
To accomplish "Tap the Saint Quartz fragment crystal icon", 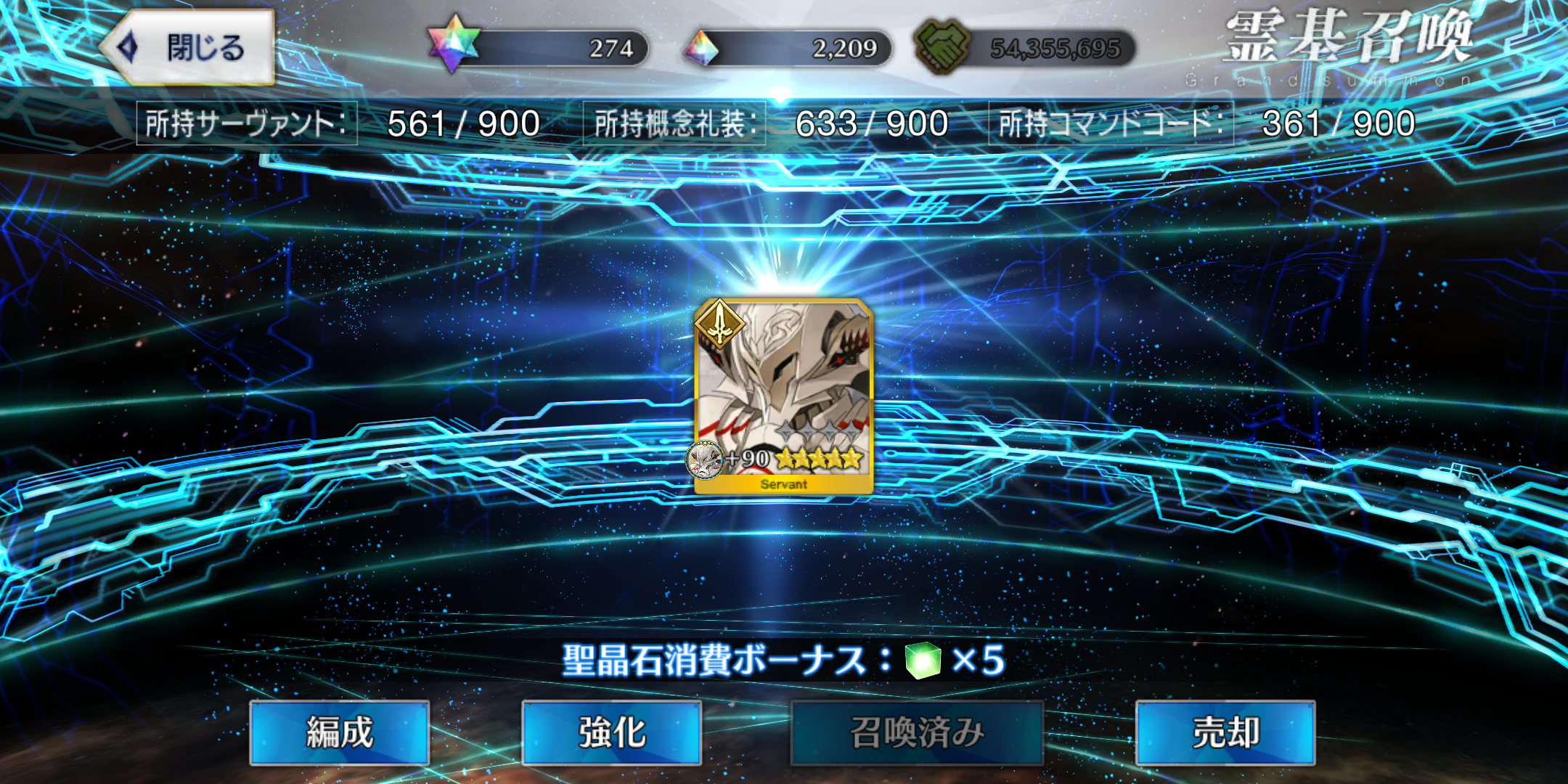I will coord(701,48).
